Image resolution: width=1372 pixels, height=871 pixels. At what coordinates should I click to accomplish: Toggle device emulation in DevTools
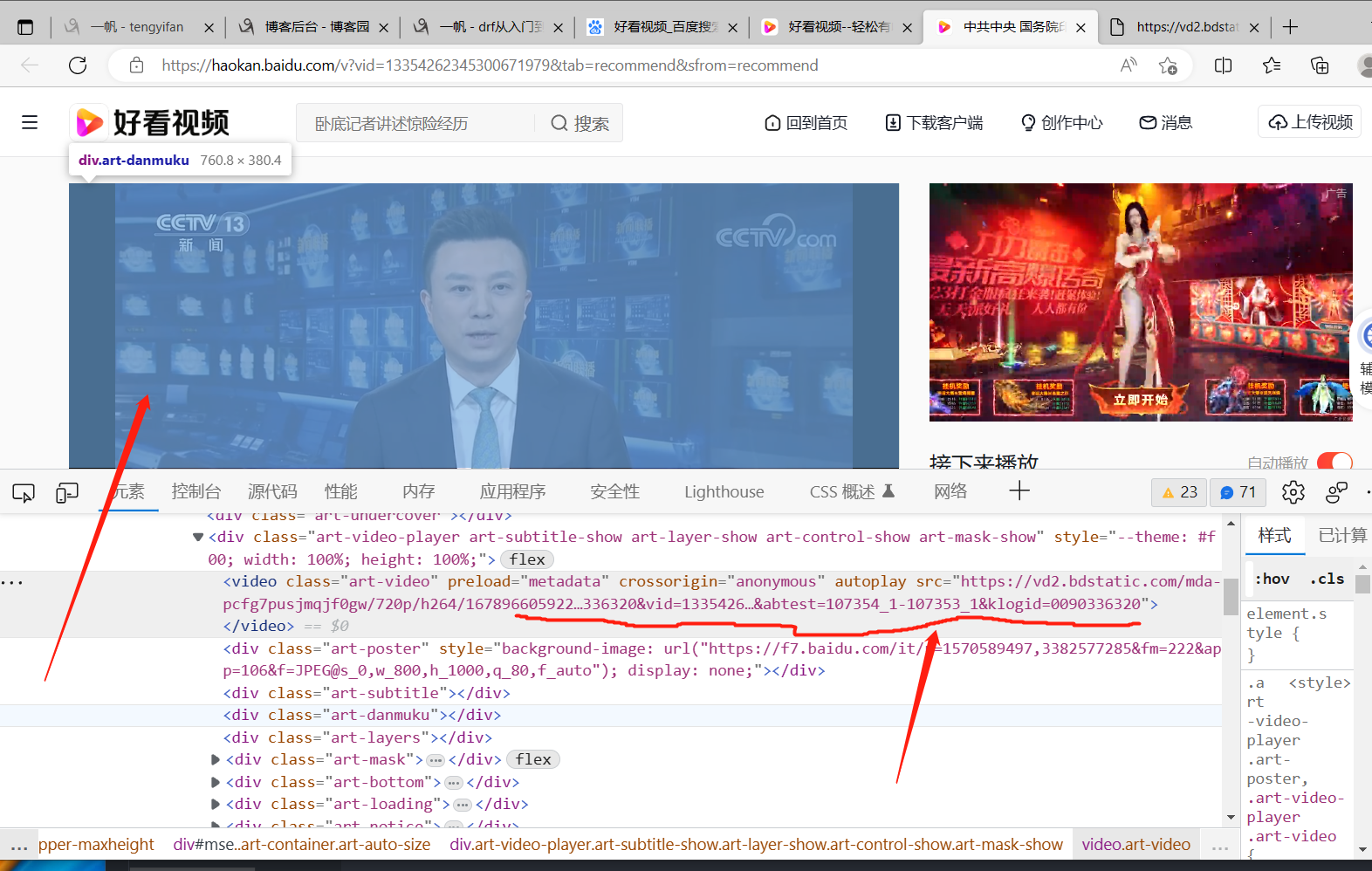coord(67,493)
